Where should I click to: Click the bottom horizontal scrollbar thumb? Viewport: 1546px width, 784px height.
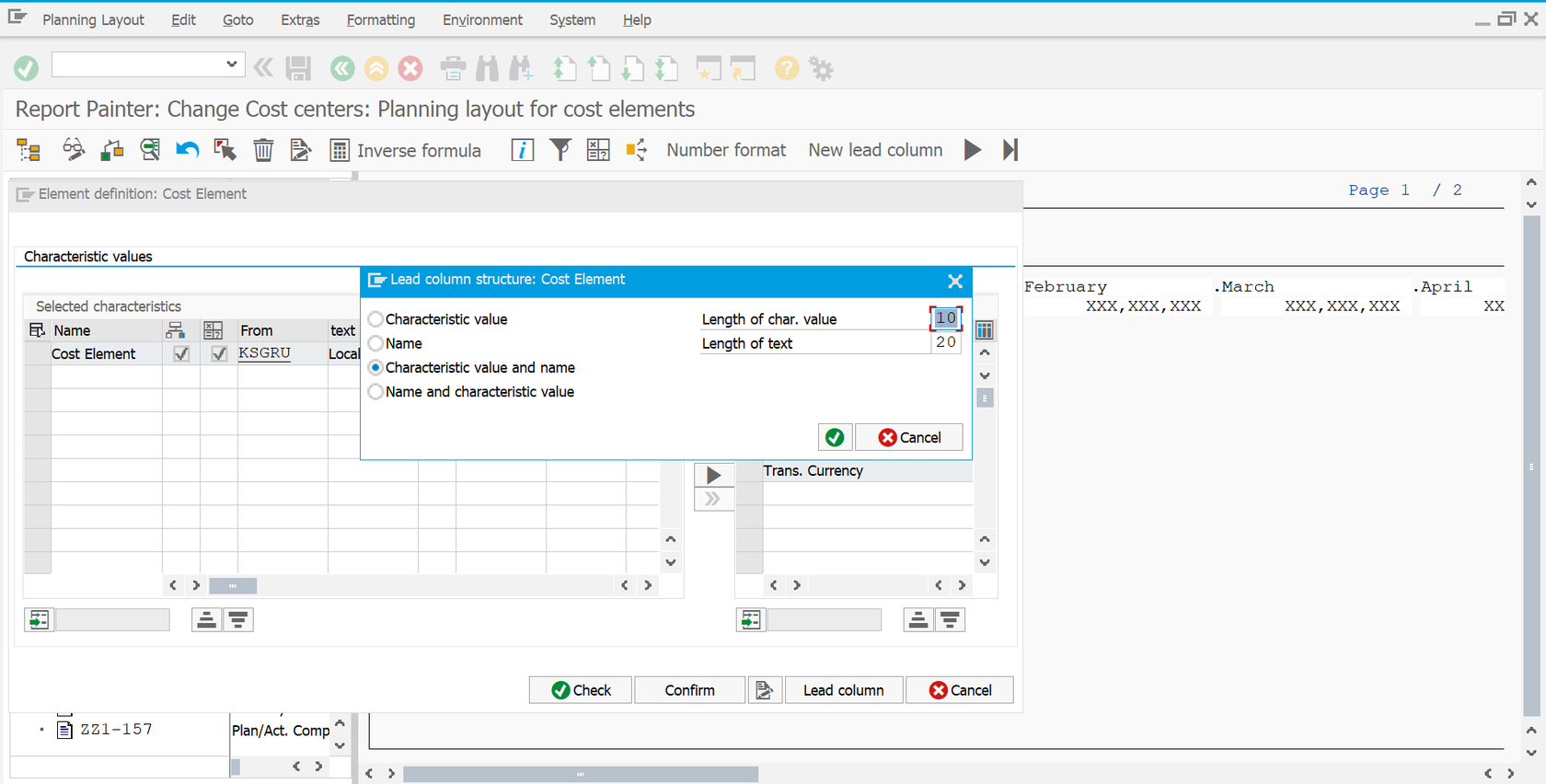581,774
